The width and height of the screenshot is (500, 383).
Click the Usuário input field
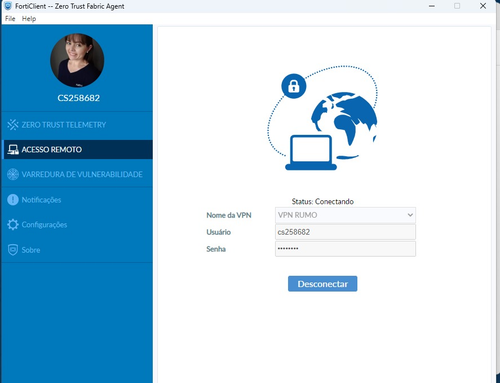click(x=345, y=232)
